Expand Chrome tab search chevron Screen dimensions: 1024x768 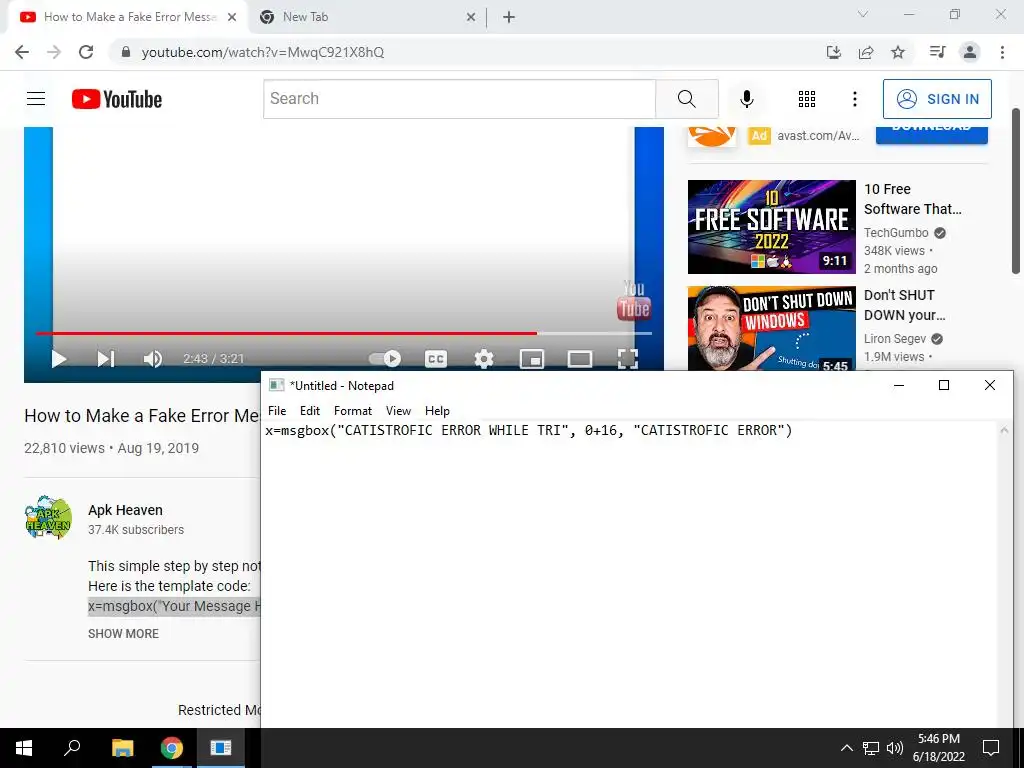pyautogui.click(x=863, y=14)
